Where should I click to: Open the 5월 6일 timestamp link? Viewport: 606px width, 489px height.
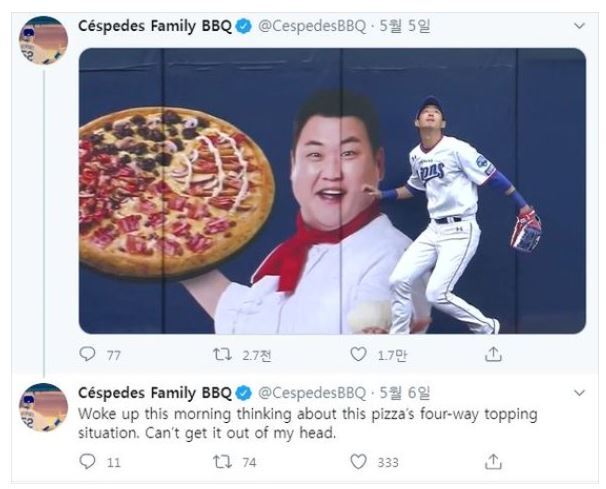tap(405, 393)
